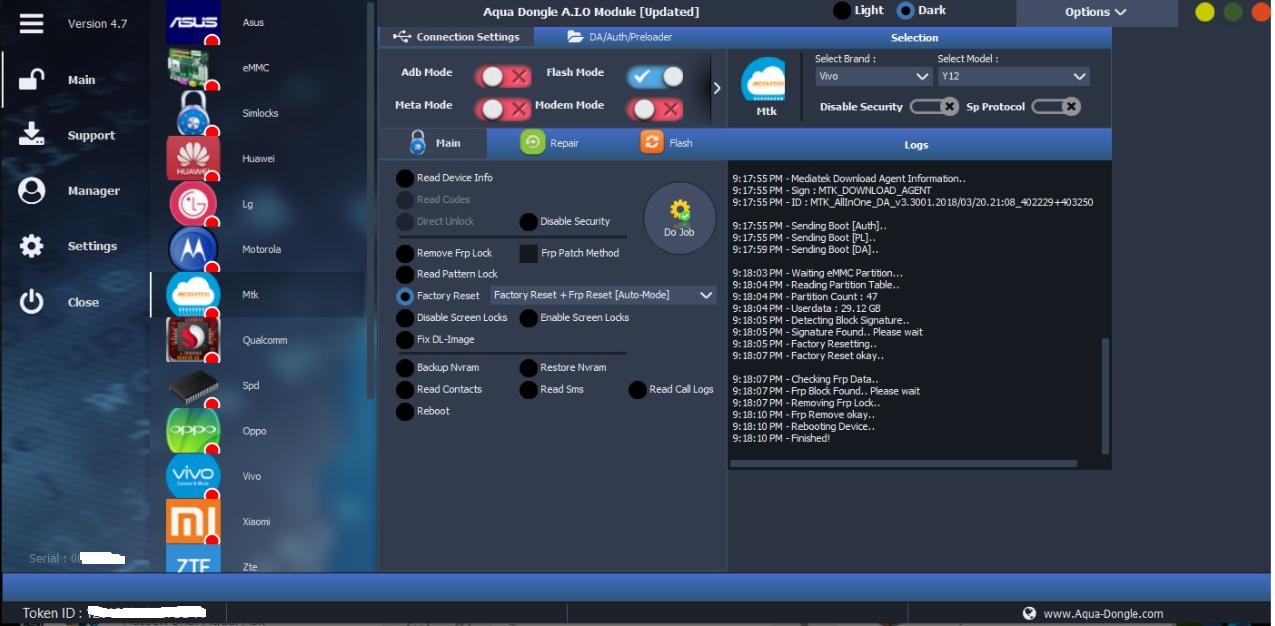Select the Simlocks padlock icon
This screenshot has height=626, width=1275.
(x=193, y=113)
